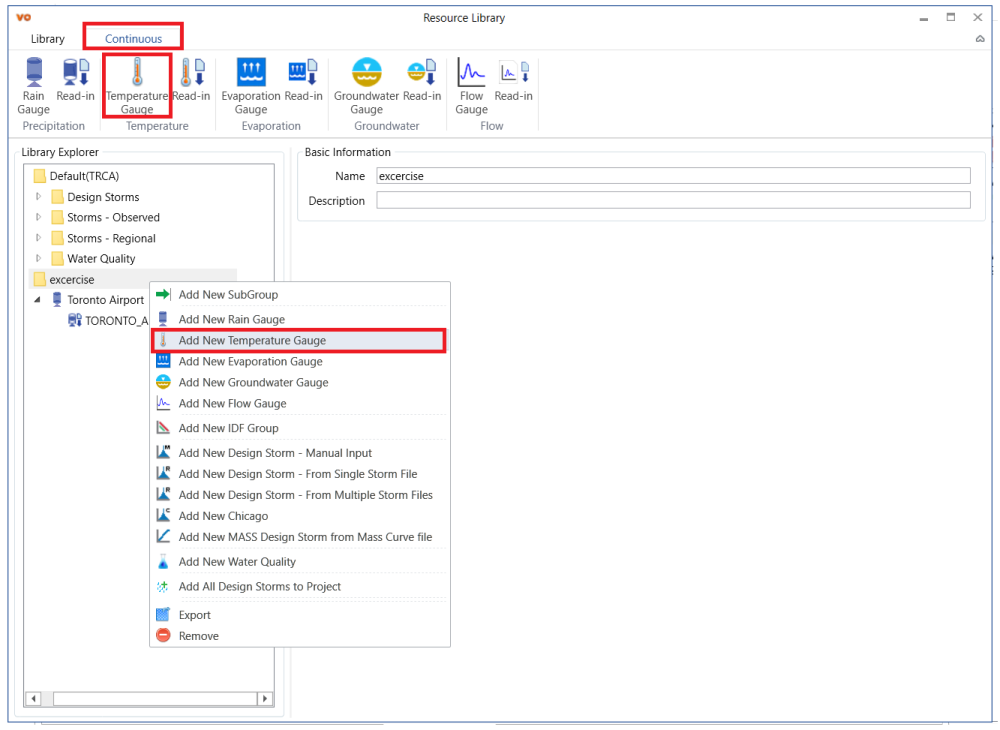This screenshot has width=1000, height=730.
Task: Select the Evaporation Gauge ribbon icon
Action: 251,71
